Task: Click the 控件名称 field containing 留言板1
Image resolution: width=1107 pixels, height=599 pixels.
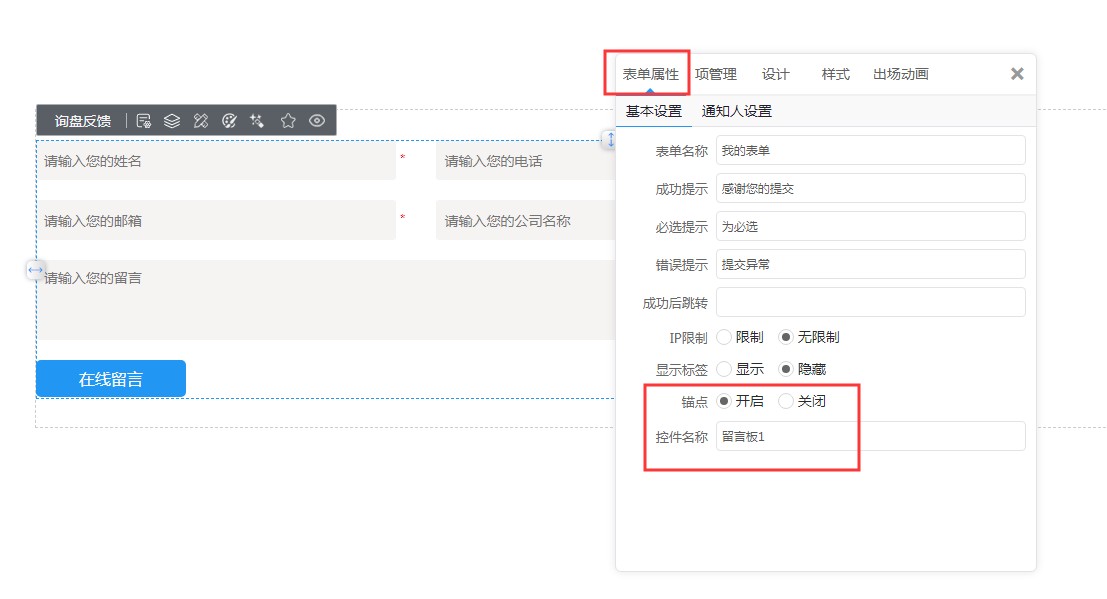Action: [x=870, y=436]
